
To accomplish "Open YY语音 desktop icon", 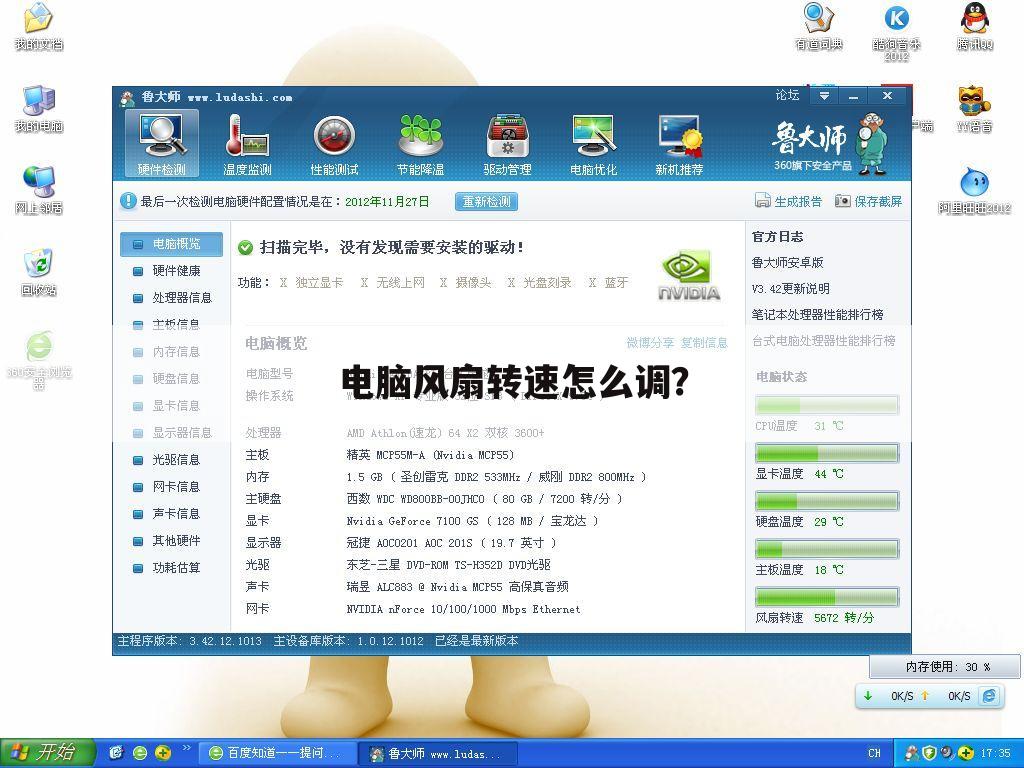I will coord(974,108).
